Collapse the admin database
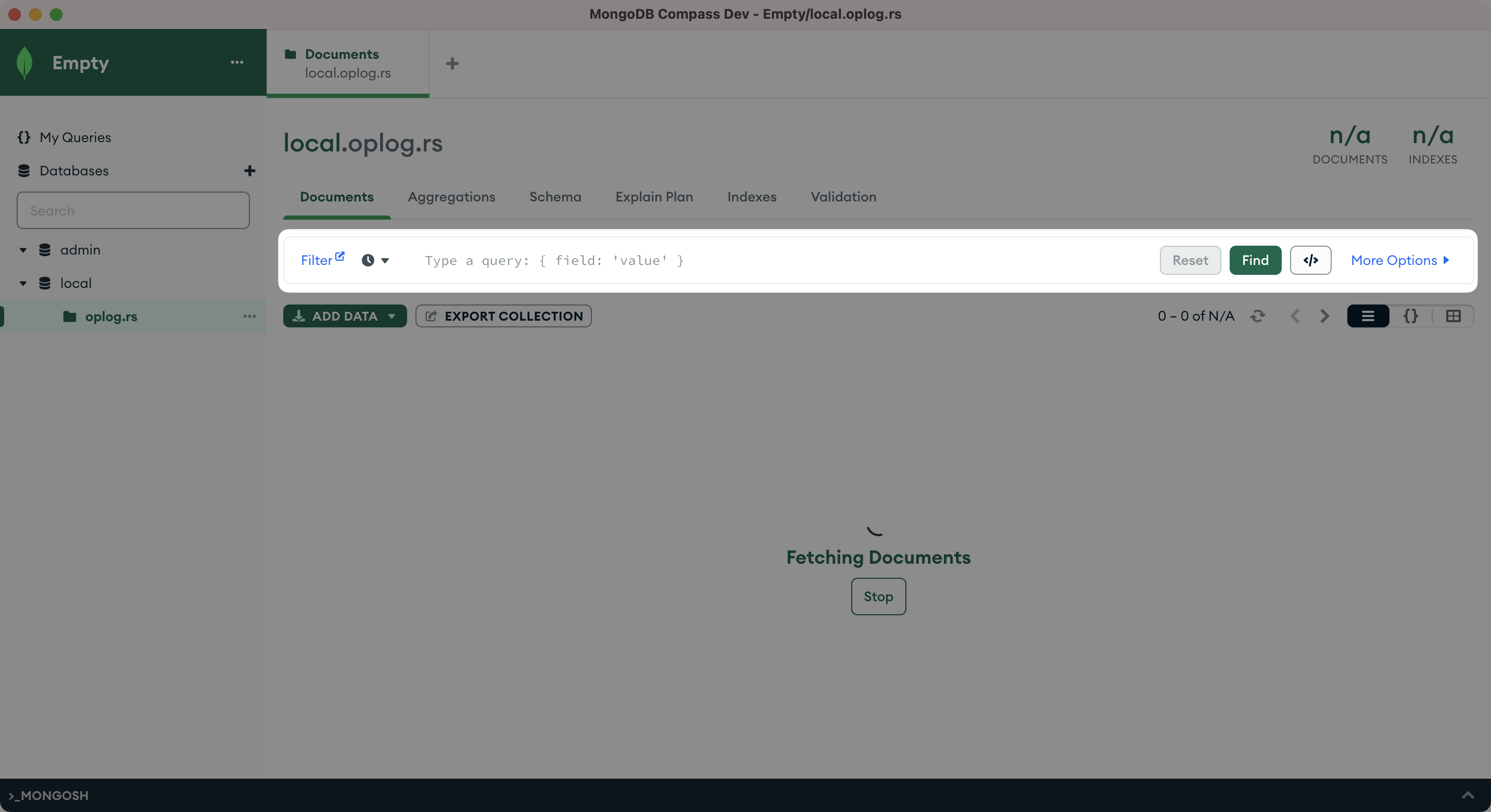The height and width of the screenshot is (812, 1491). click(23, 250)
